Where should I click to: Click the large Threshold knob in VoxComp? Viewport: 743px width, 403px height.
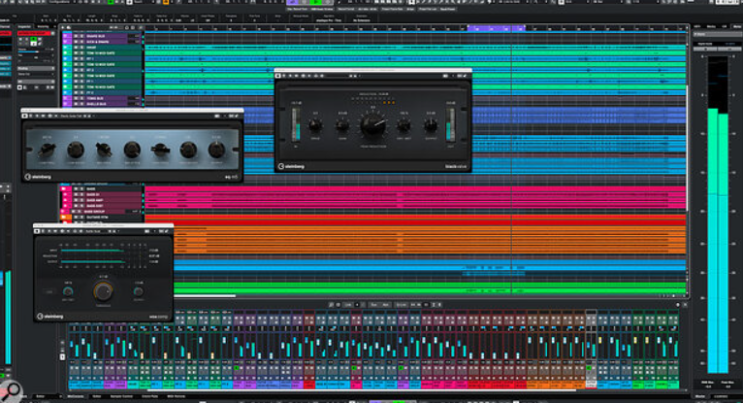point(103,291)
